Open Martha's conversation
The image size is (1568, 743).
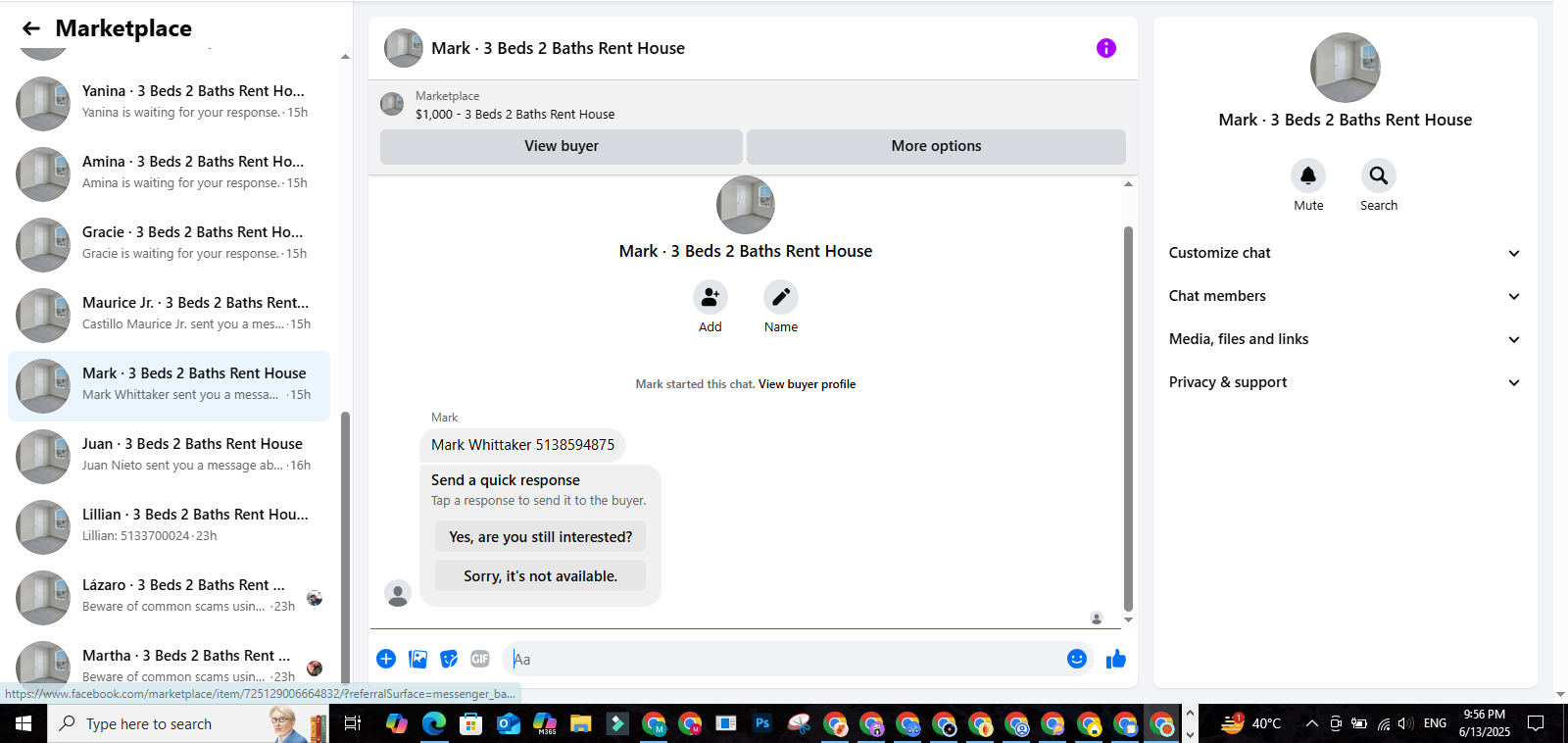click(x=169, y=665)
